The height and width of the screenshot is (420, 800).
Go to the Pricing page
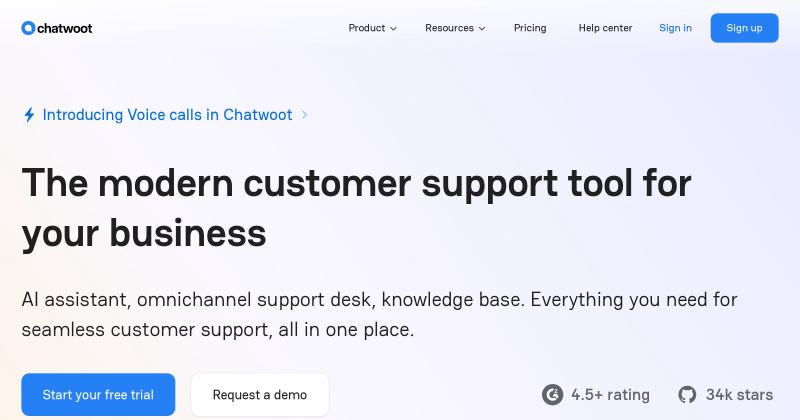click(x=530, y=28)
